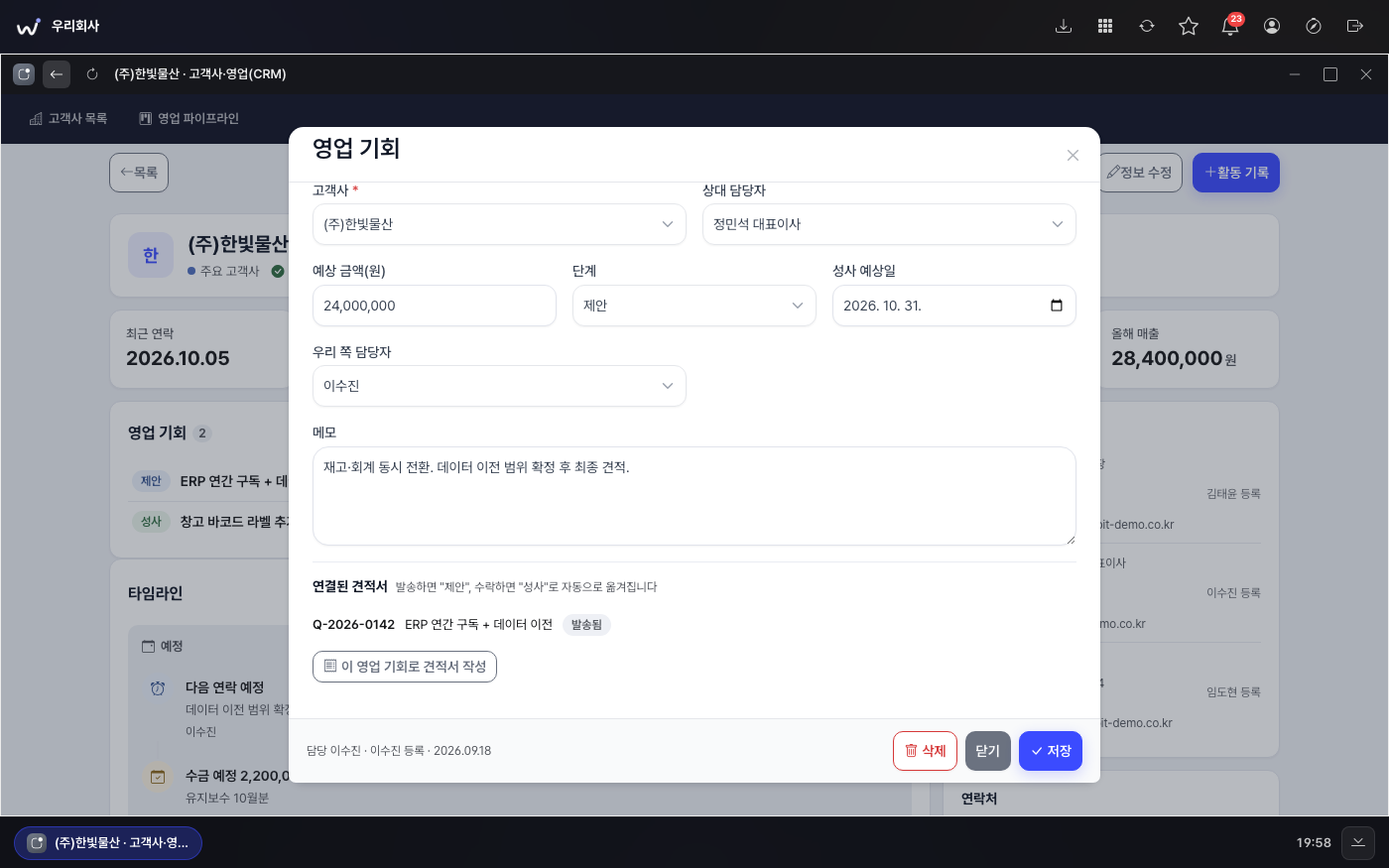Click the 저장 save button
This screenshot has width=1389, height=868.
1051,751
